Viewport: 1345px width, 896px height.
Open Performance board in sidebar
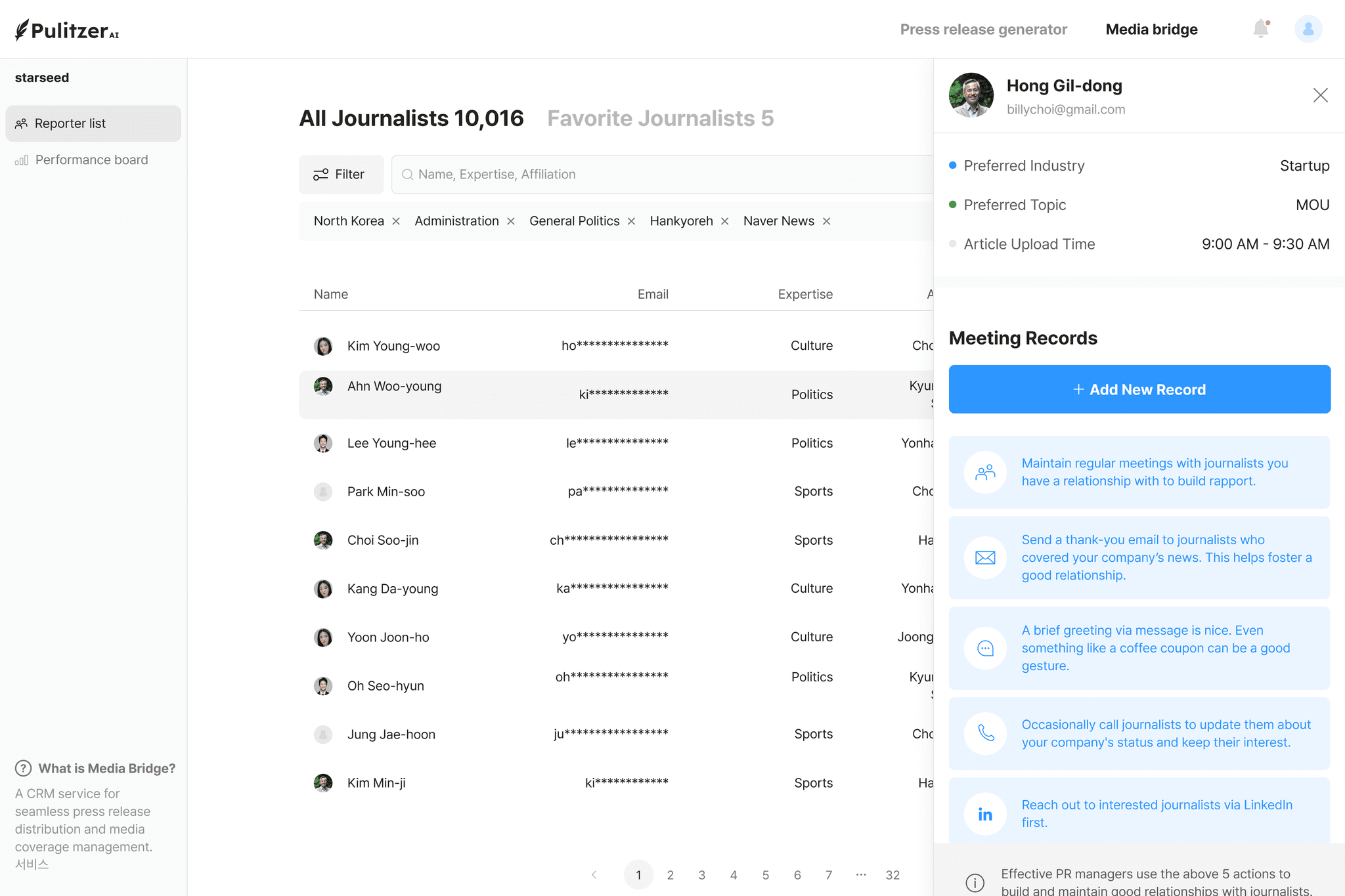[91, 160]
